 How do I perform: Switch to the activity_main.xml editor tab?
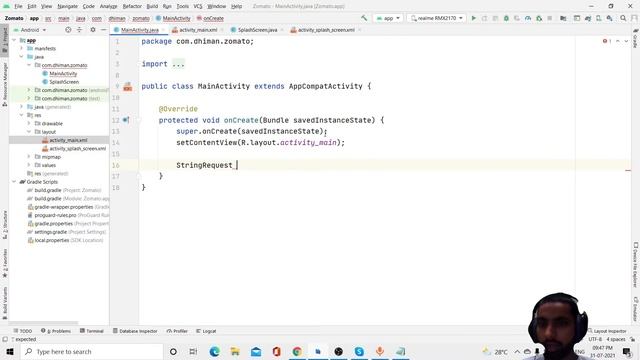coord(198,30)
